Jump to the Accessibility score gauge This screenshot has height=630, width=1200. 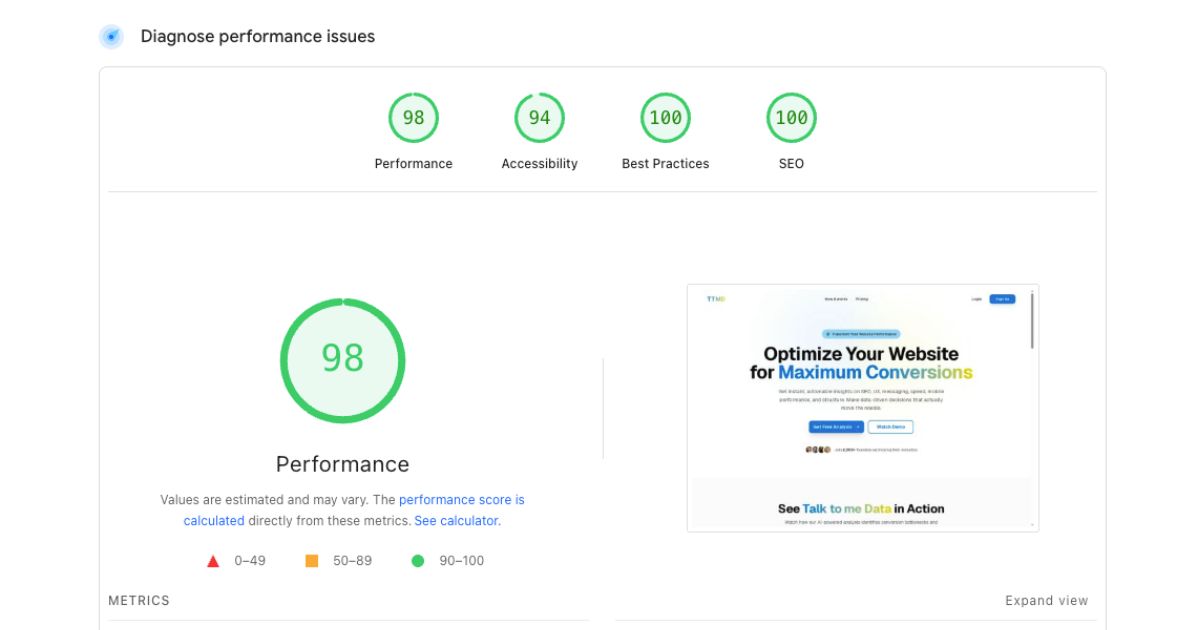539,118
